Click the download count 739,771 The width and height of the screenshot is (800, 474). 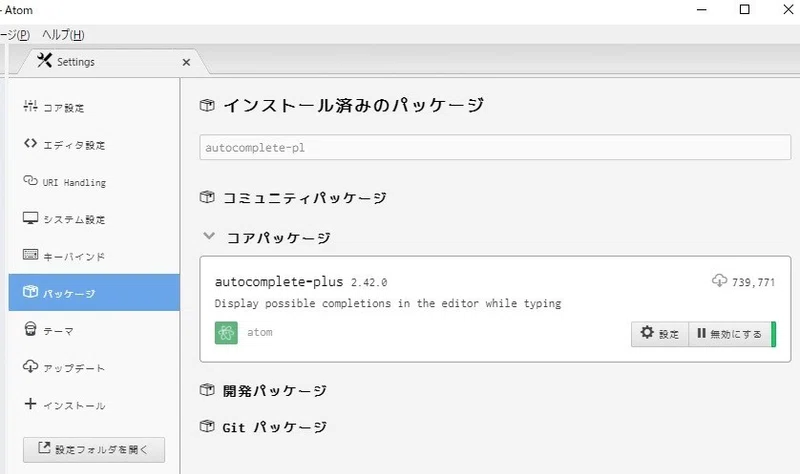click(753, 282)
